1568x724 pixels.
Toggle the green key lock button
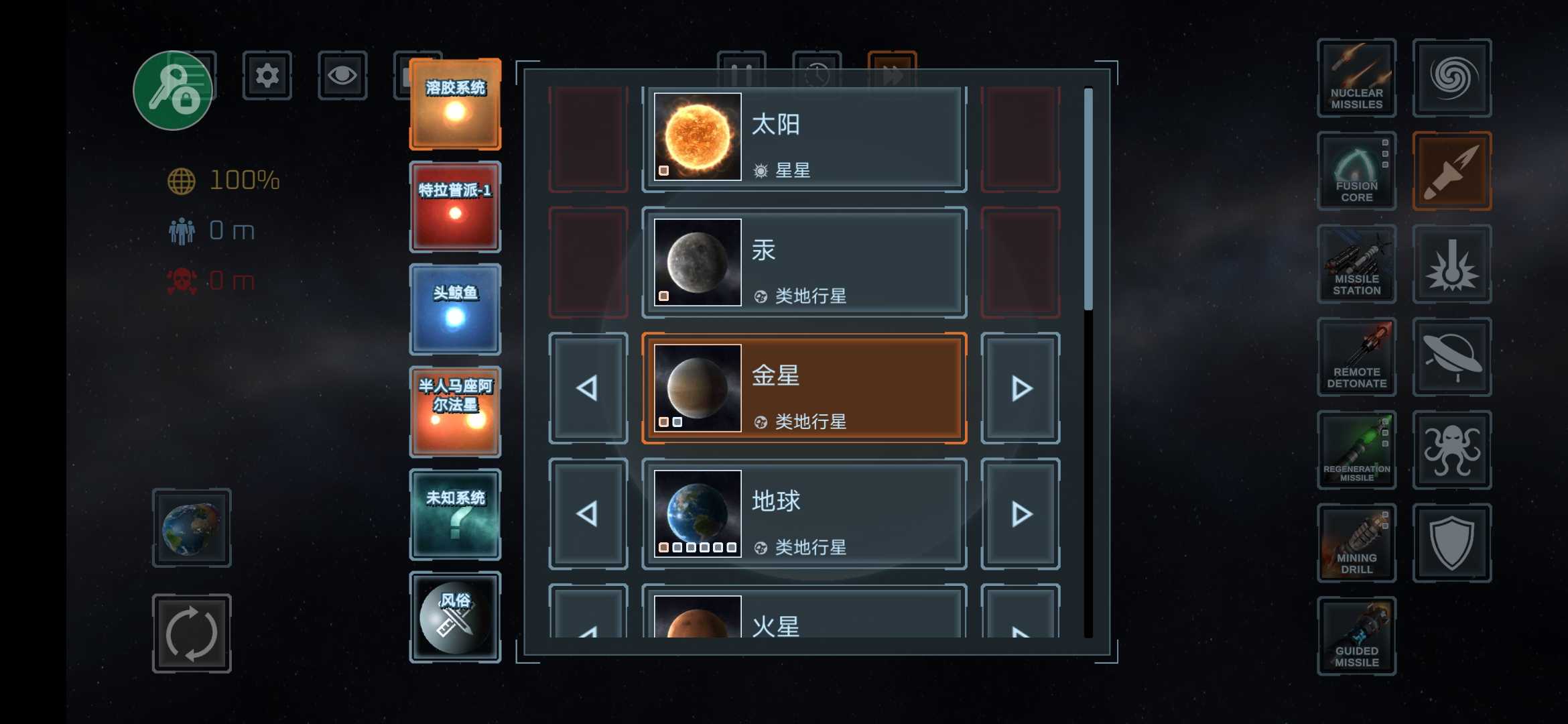click(x=173, y=90)
